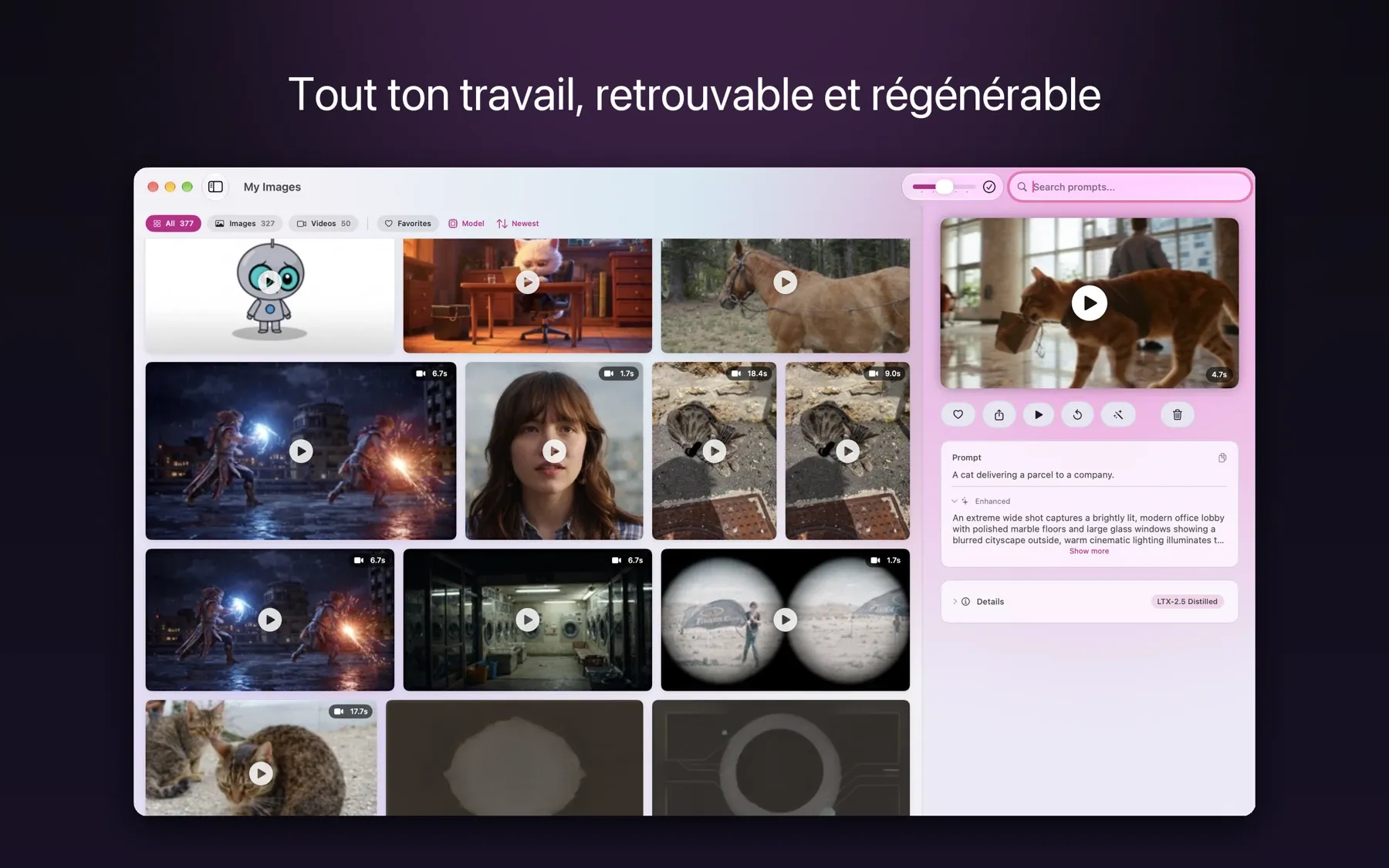Play the 18.4s cat video thumbnail
1389x868 pixels.
click(715, 451)
